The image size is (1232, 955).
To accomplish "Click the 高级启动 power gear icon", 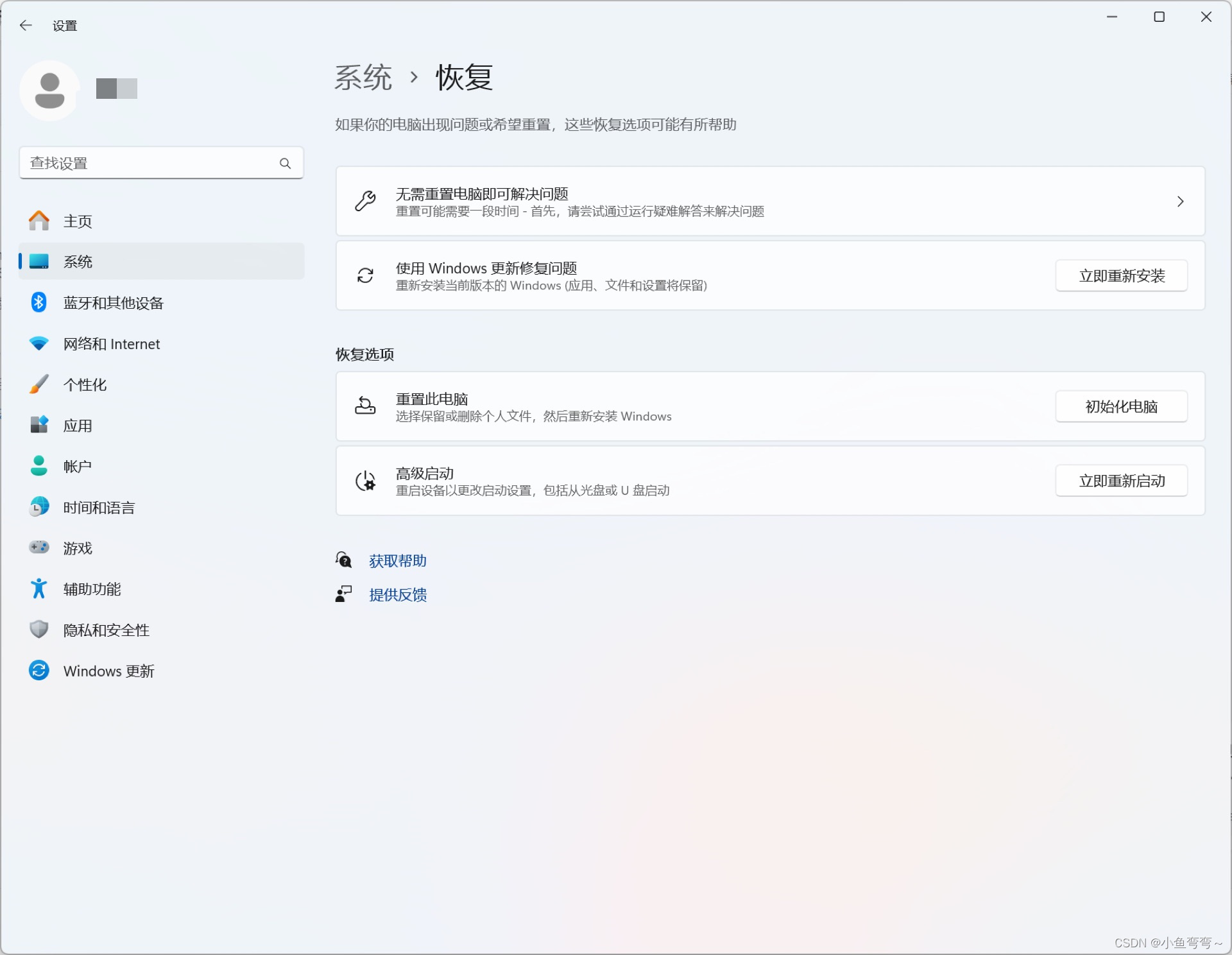I will pyautogui.click(x=366, y=481).
